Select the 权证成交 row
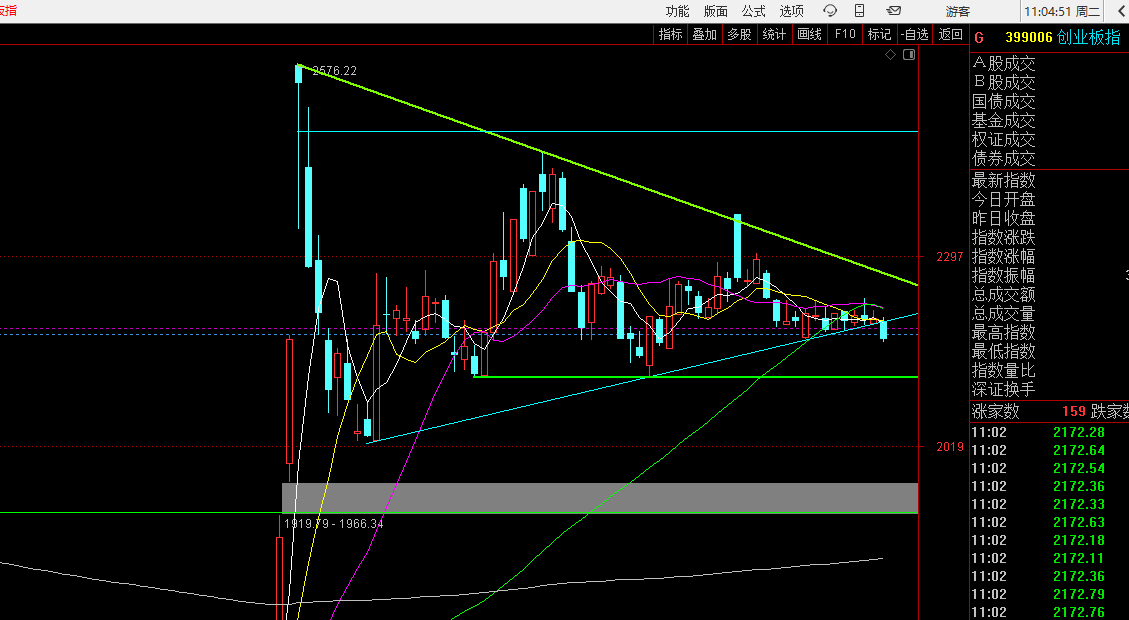This screenshot has height=620, width=1129. pos(1004,140)
